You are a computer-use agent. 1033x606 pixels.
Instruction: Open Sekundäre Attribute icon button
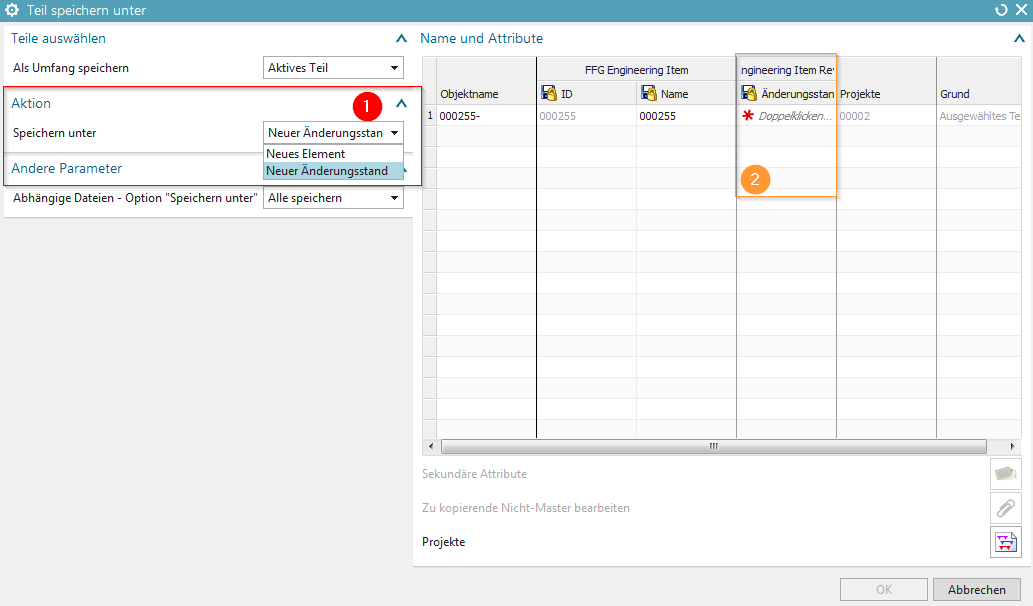point(1005,474)
